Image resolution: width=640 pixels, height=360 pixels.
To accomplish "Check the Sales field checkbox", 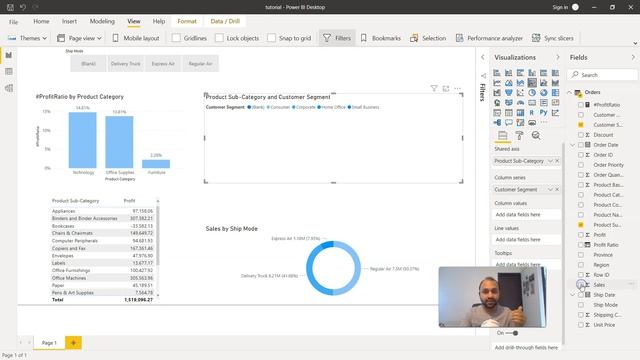I will 580,284.
